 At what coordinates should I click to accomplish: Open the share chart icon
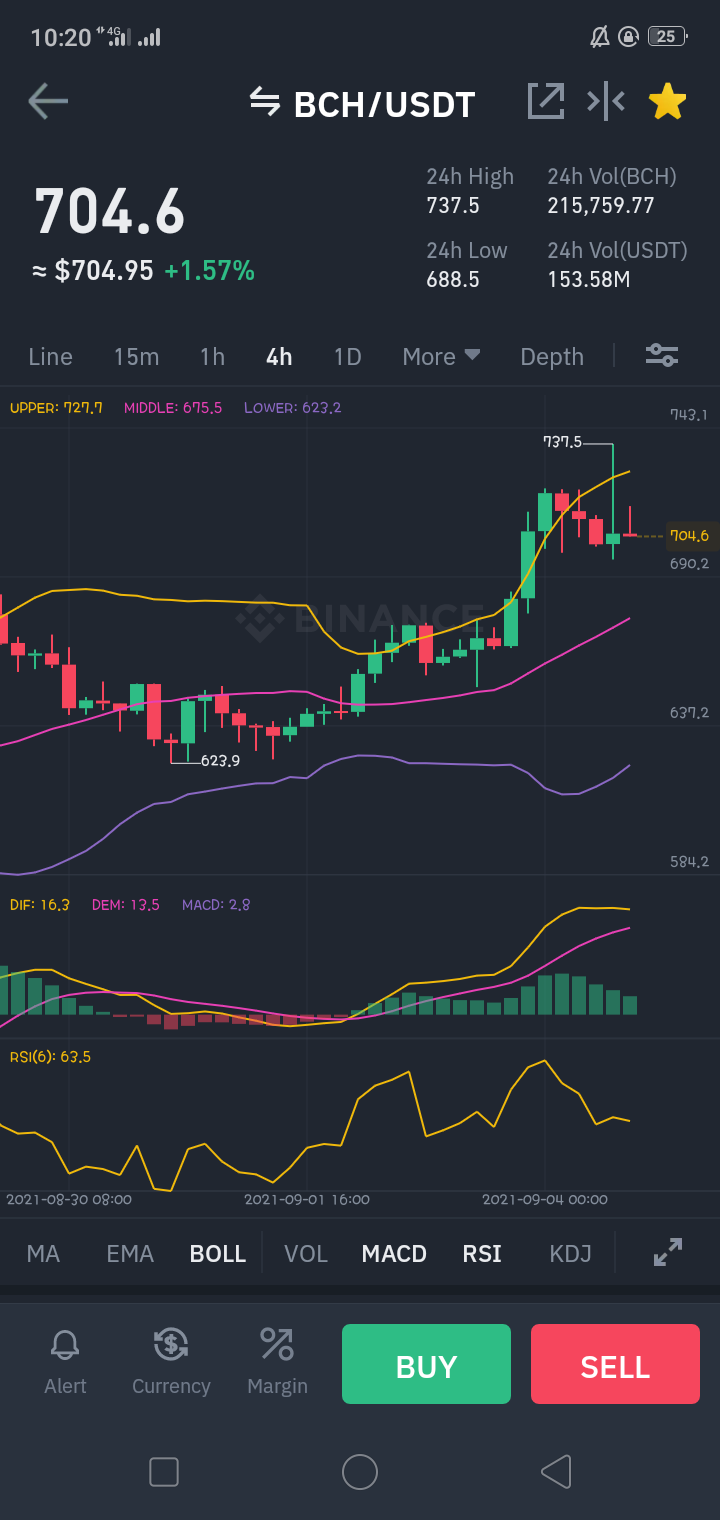(546, 101)
